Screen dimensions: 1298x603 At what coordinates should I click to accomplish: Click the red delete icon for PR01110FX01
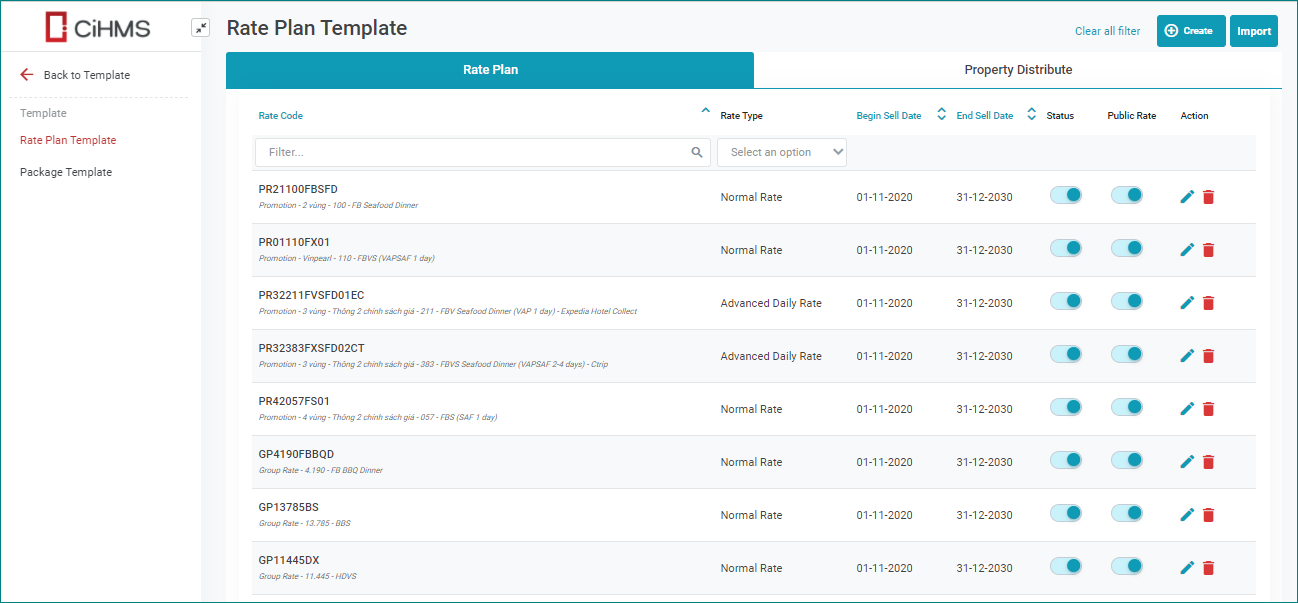(x=1208, y=250)
